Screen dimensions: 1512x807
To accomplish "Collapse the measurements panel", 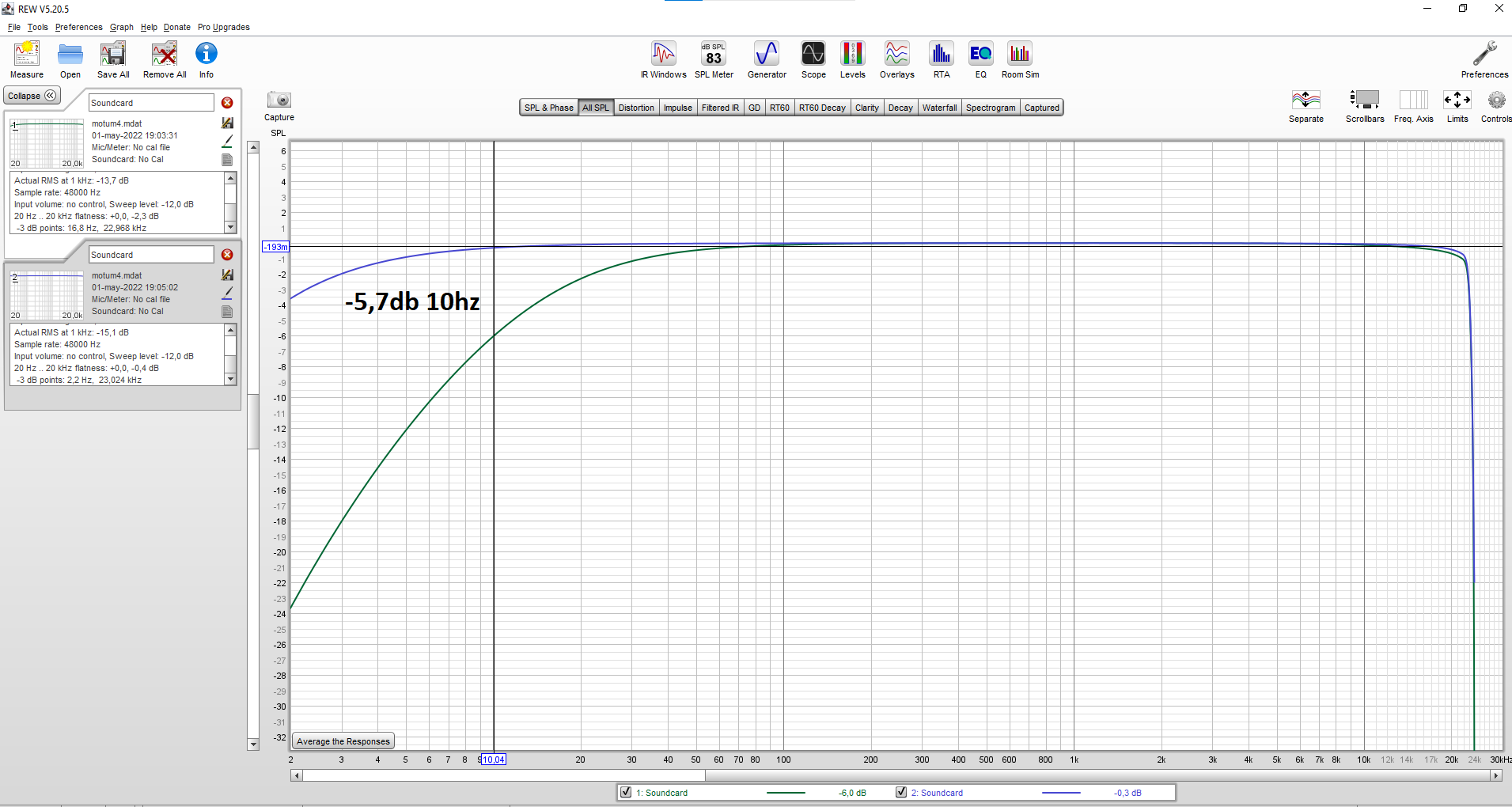I will click(32, 96).
